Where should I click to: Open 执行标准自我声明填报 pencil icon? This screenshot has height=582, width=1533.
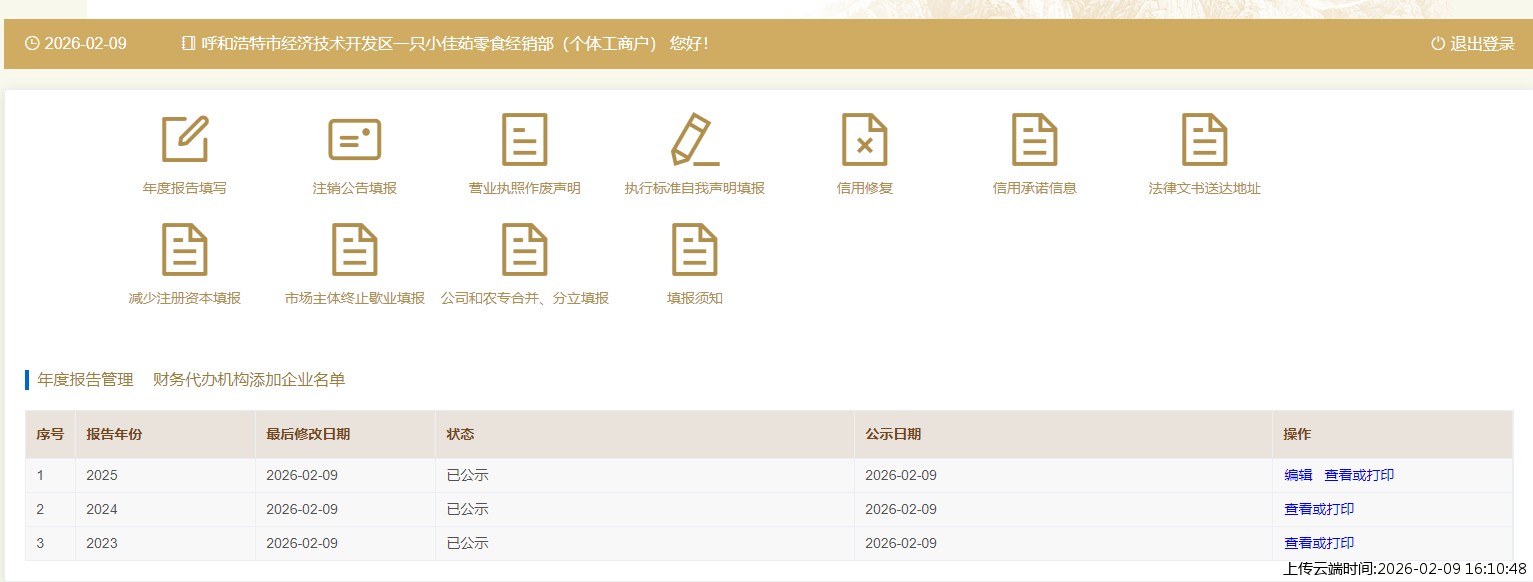pos(694,139)
